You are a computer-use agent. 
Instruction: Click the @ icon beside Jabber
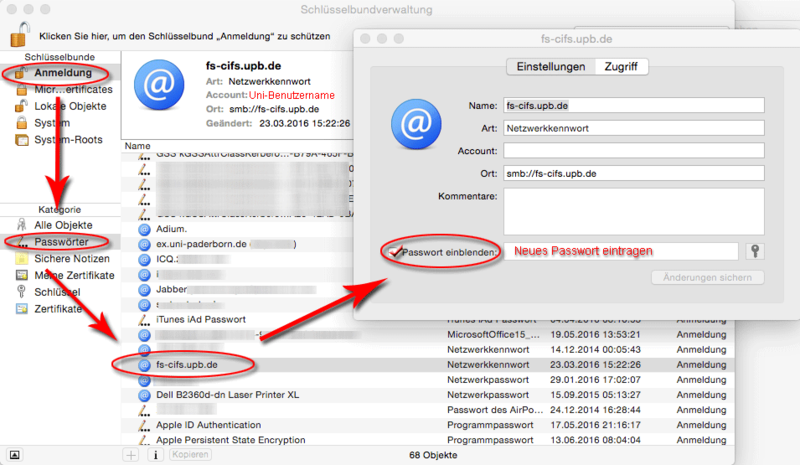tap(144, 289)
